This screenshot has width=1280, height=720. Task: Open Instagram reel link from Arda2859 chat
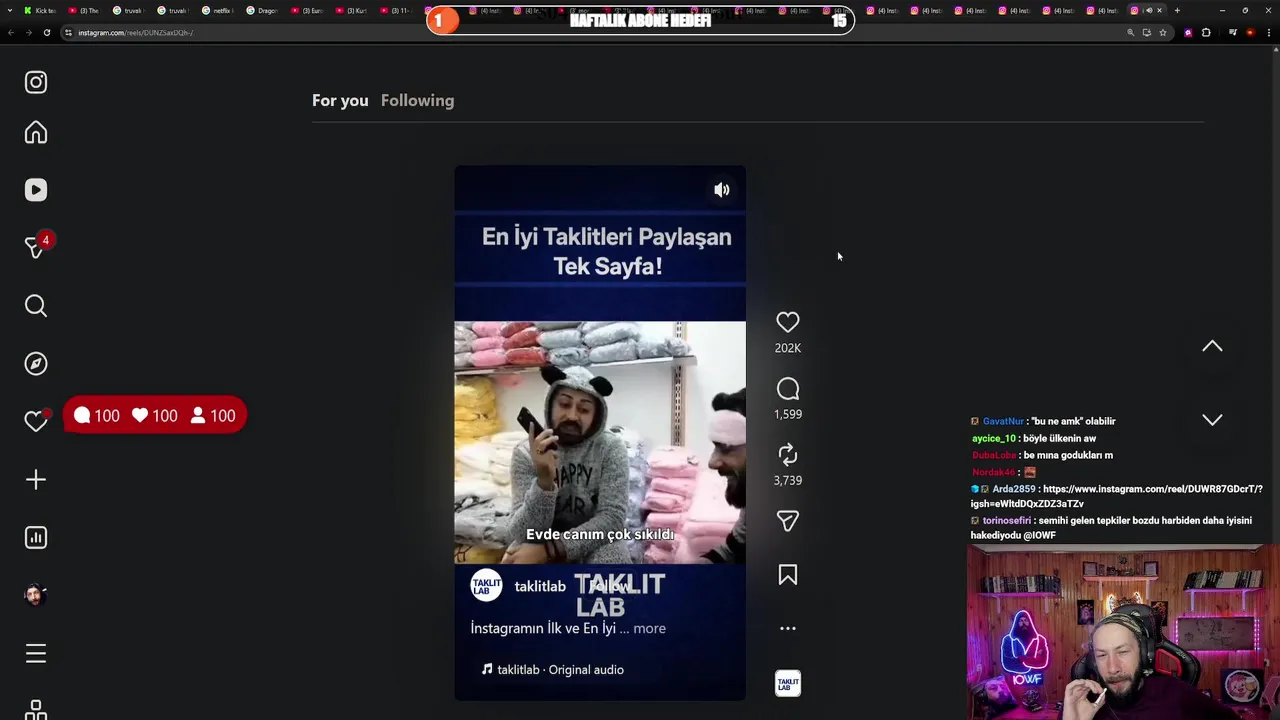(1116, 496)
